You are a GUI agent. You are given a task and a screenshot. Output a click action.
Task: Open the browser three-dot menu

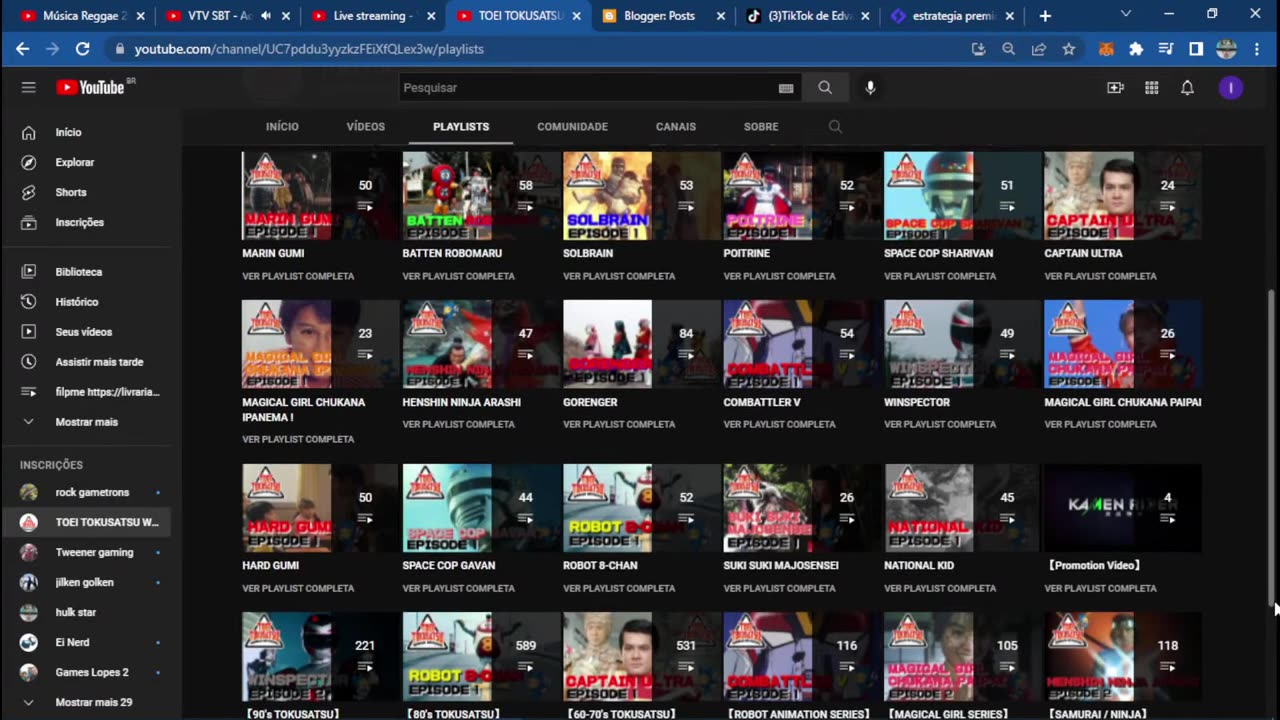1258,49
